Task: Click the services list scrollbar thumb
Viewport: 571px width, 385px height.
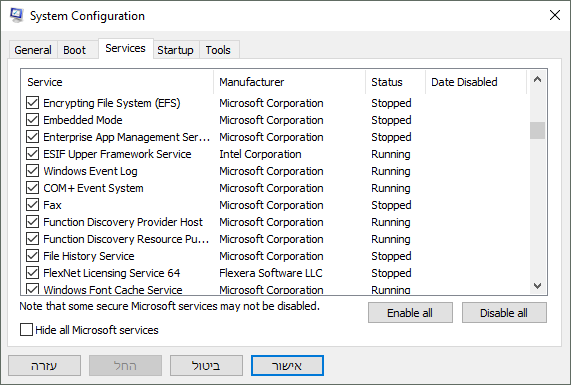Action: [537, 130]
